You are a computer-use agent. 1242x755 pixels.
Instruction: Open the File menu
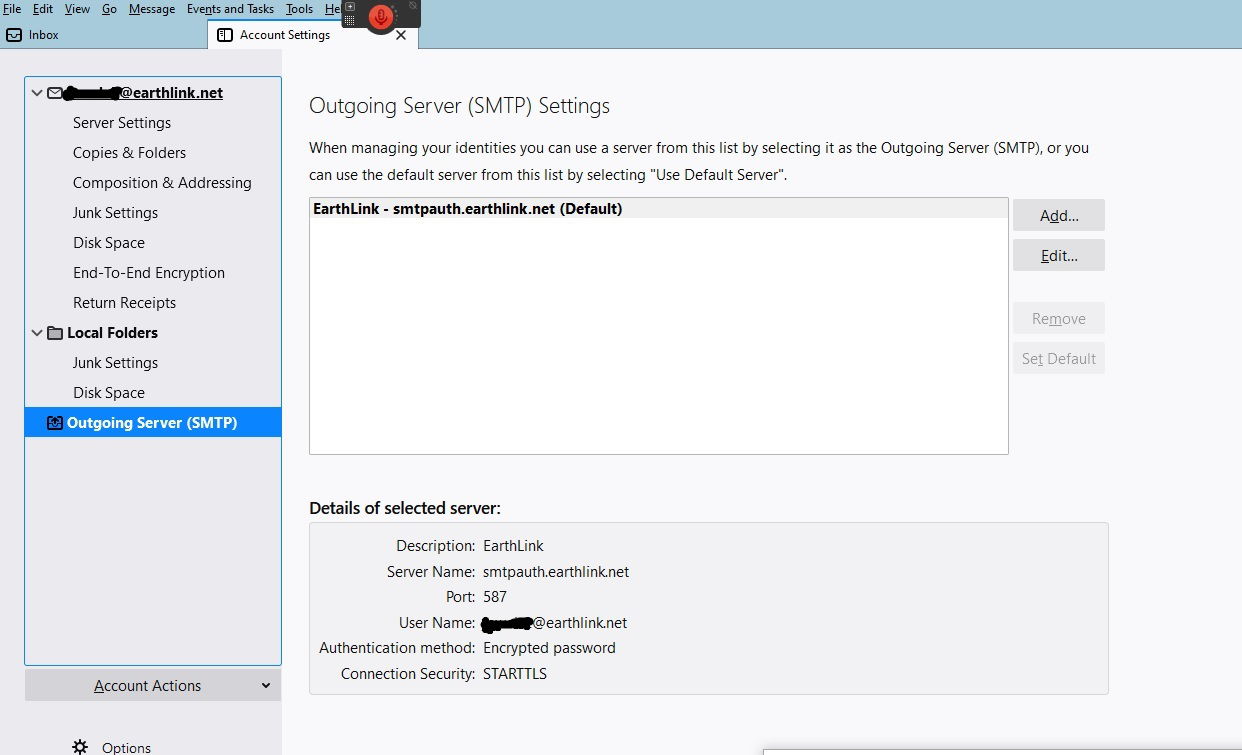pyautogui.click(x=12, y=9)
